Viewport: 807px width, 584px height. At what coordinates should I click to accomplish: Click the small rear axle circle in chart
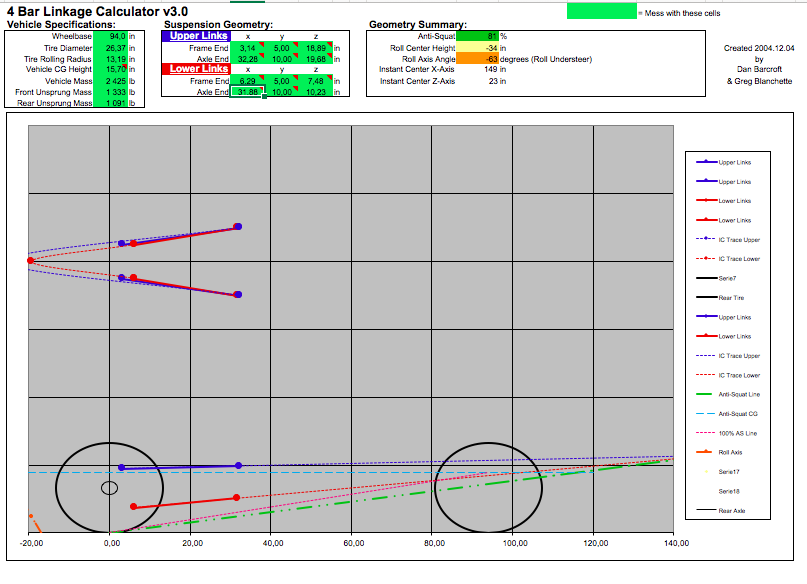109,488
